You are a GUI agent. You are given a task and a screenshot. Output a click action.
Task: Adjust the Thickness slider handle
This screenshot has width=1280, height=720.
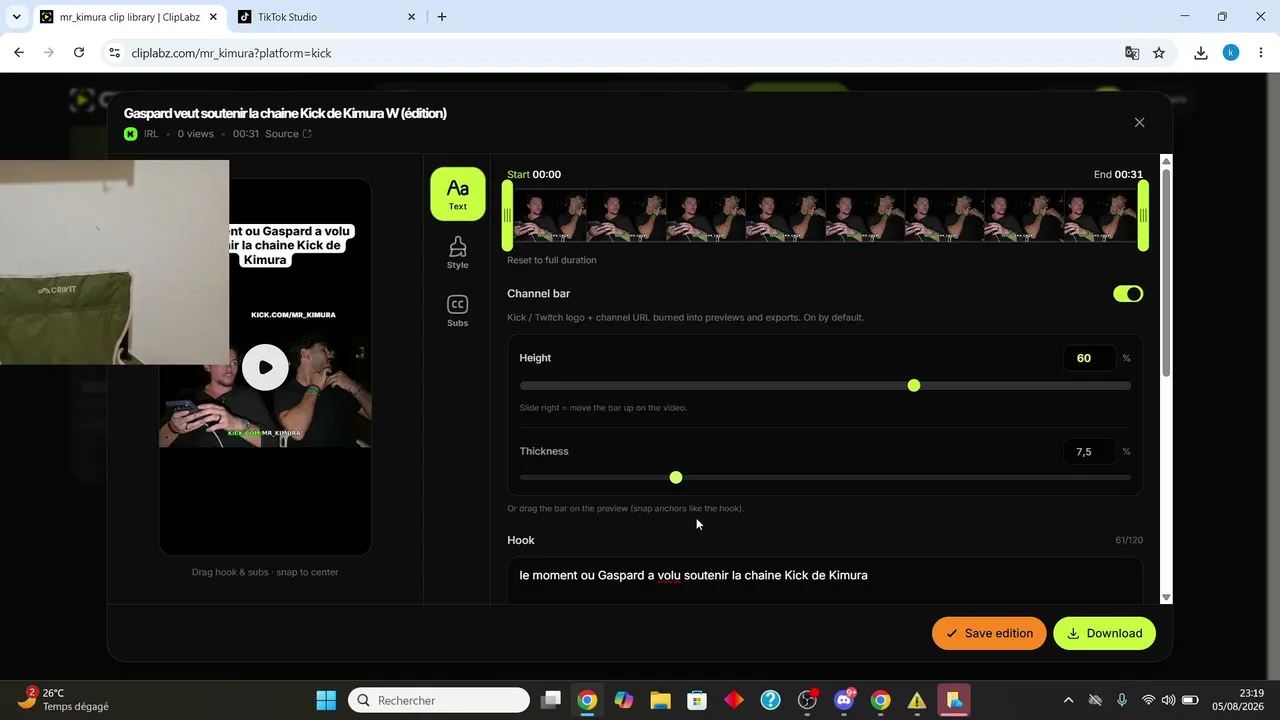click(676, 477)
